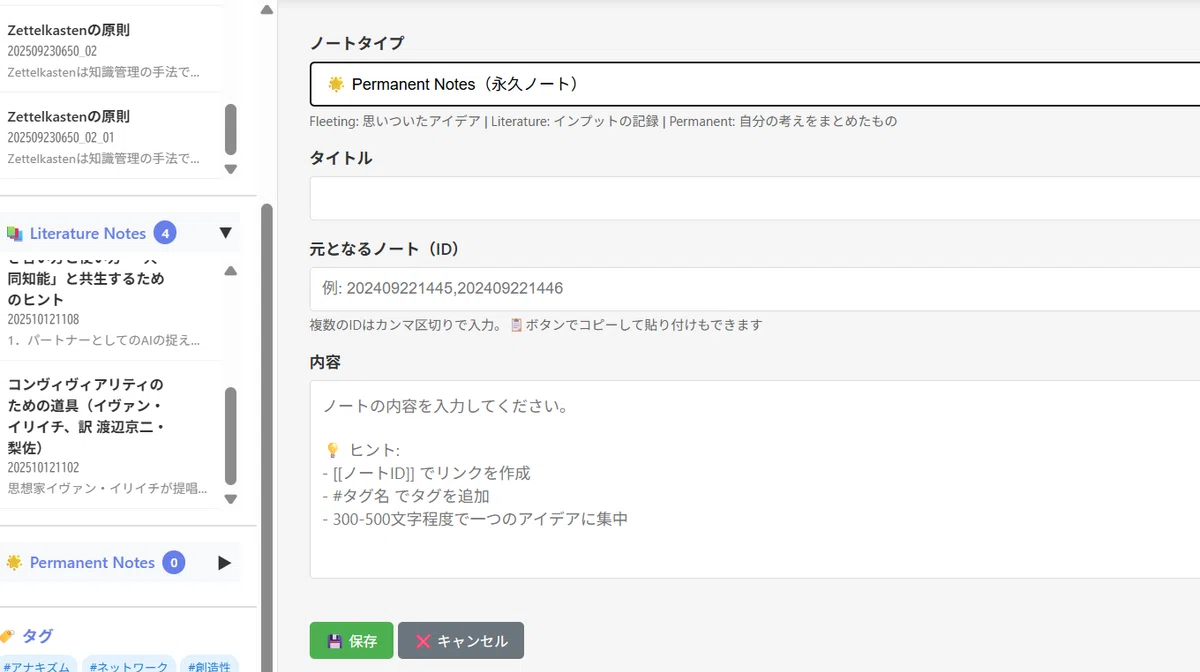Click the Fleeting/Literature/Permanent description hint text

(603, 121)
